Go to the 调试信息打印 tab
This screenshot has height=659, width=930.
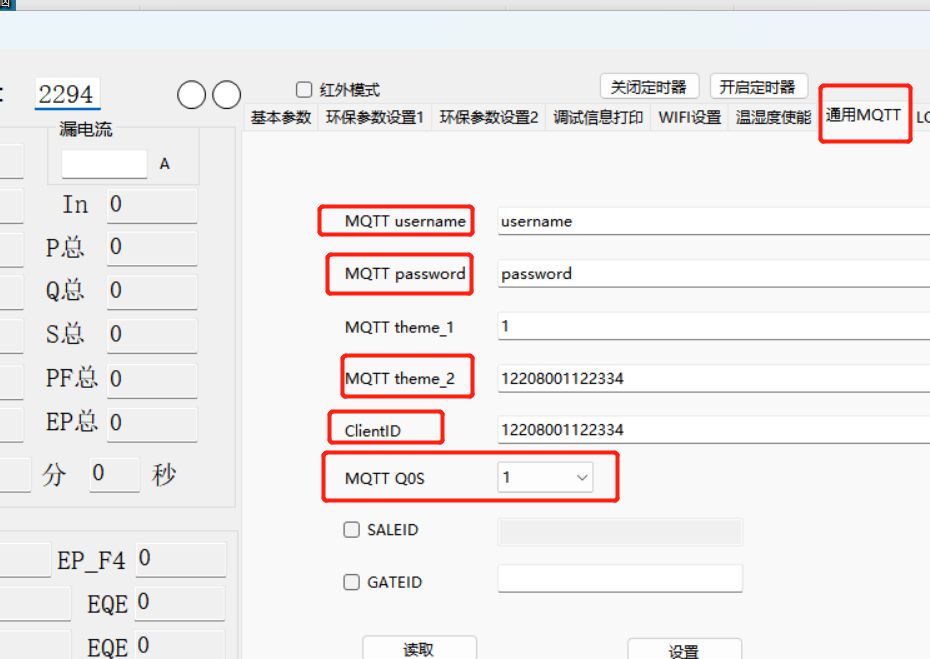(x=598, y=117)
